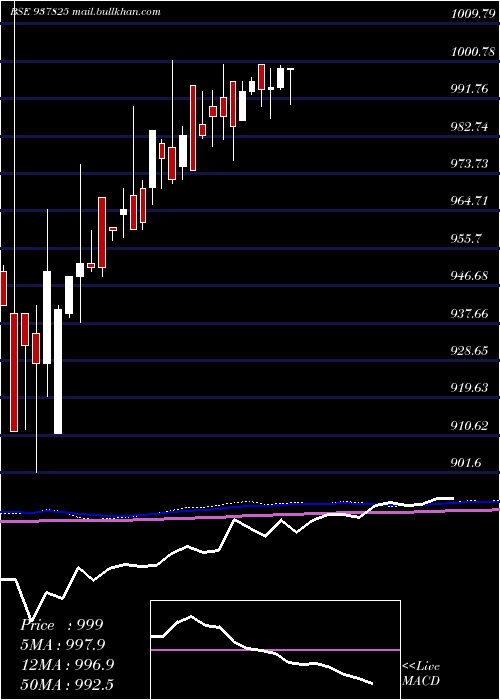Click the 919.63 price axis label
The width and height of the screenshot is (500, 700).
(x=469, y=388)
